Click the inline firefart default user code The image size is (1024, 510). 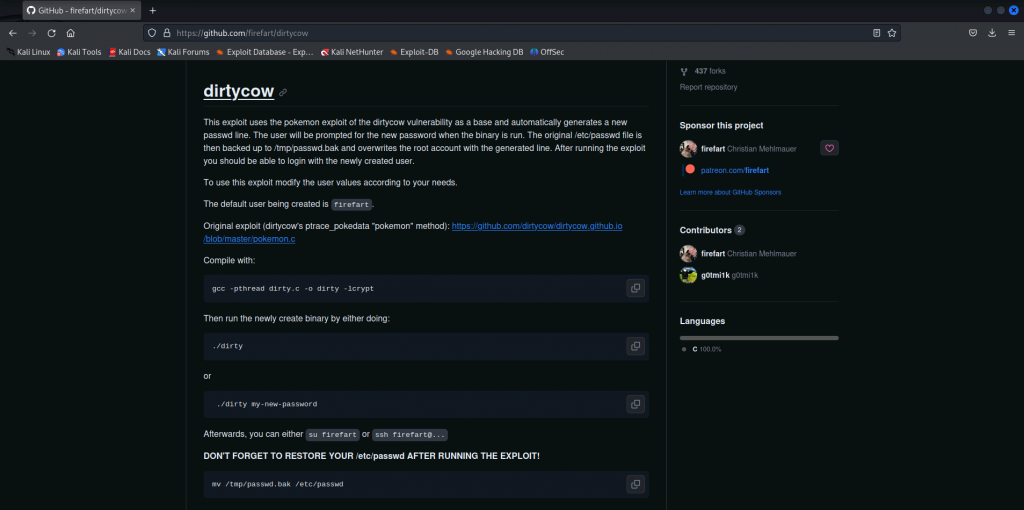(x=351, y=204)
